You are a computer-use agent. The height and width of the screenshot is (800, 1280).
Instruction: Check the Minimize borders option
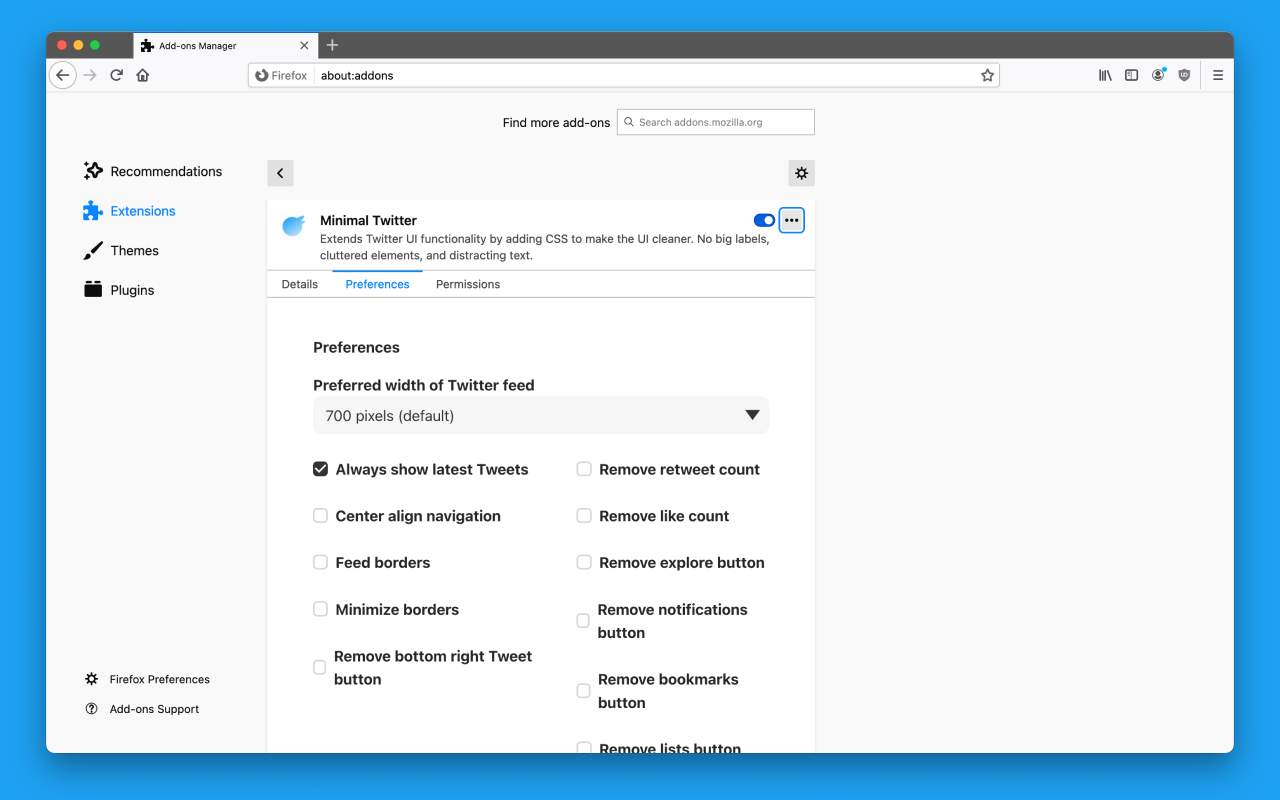click(320, 609)
